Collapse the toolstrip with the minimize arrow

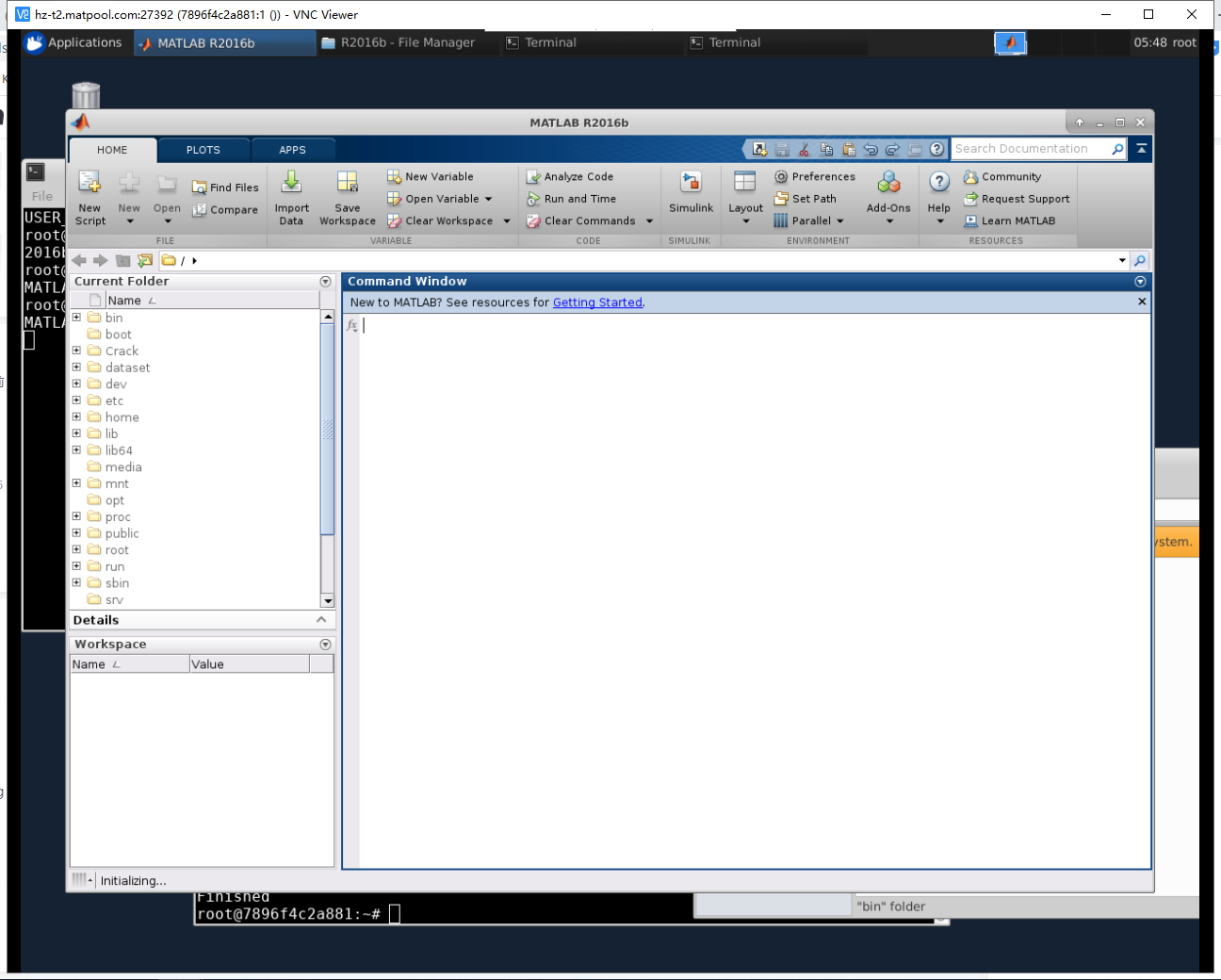1141,149
